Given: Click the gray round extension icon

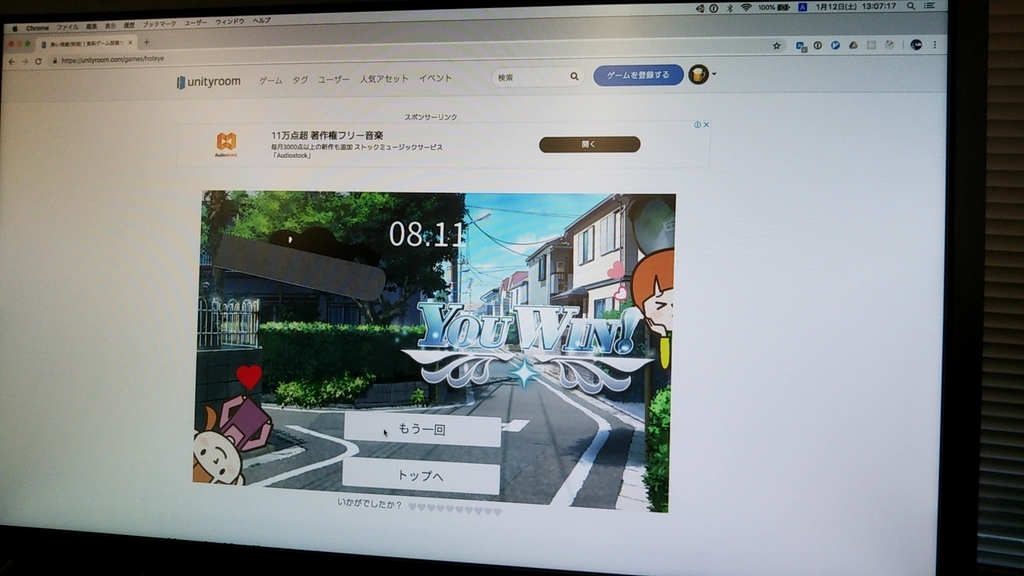Looking at the screenshot, I should (889, 45).
